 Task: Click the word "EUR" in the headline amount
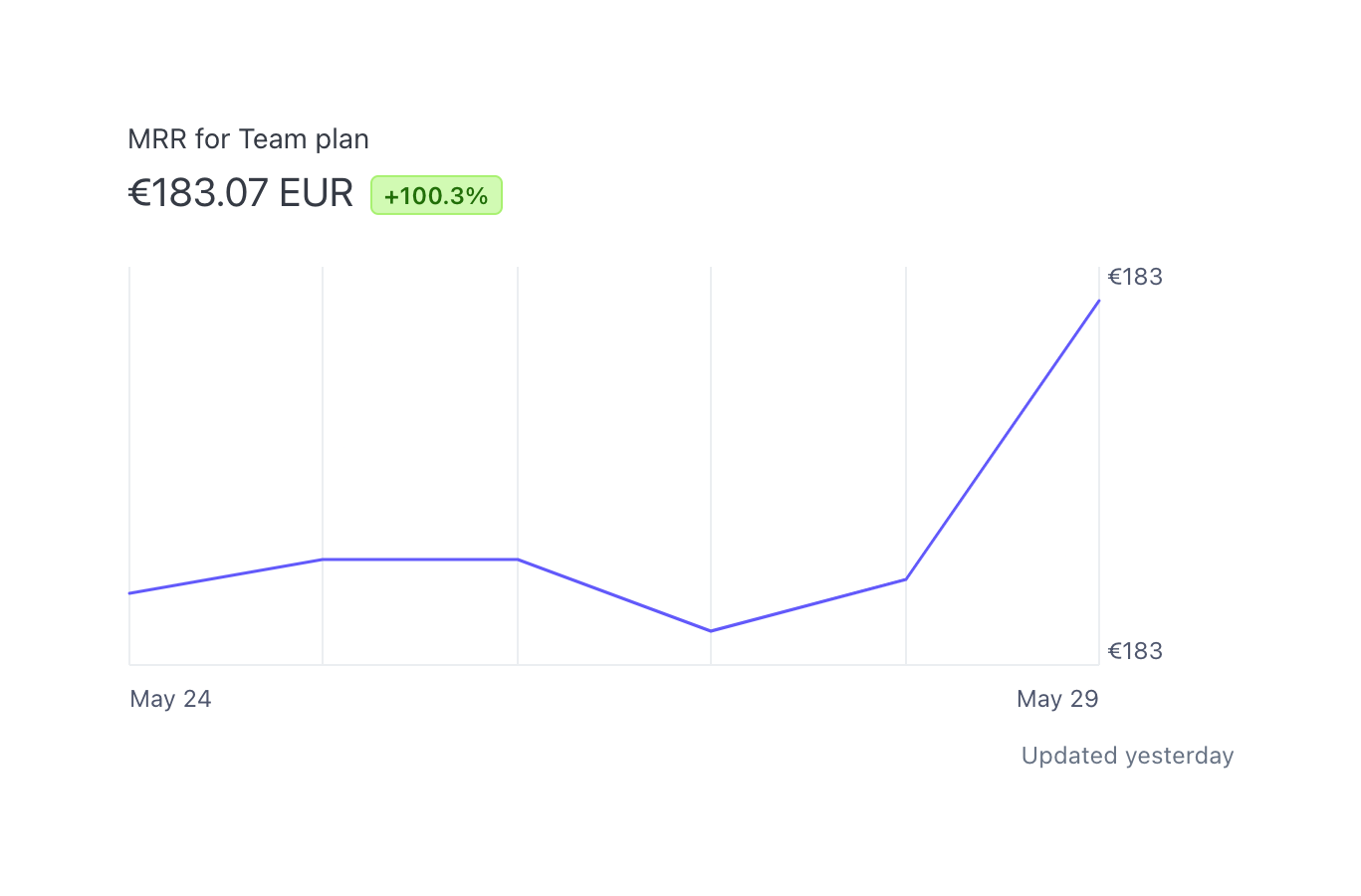pyautogui.click(x=317, y=193)
